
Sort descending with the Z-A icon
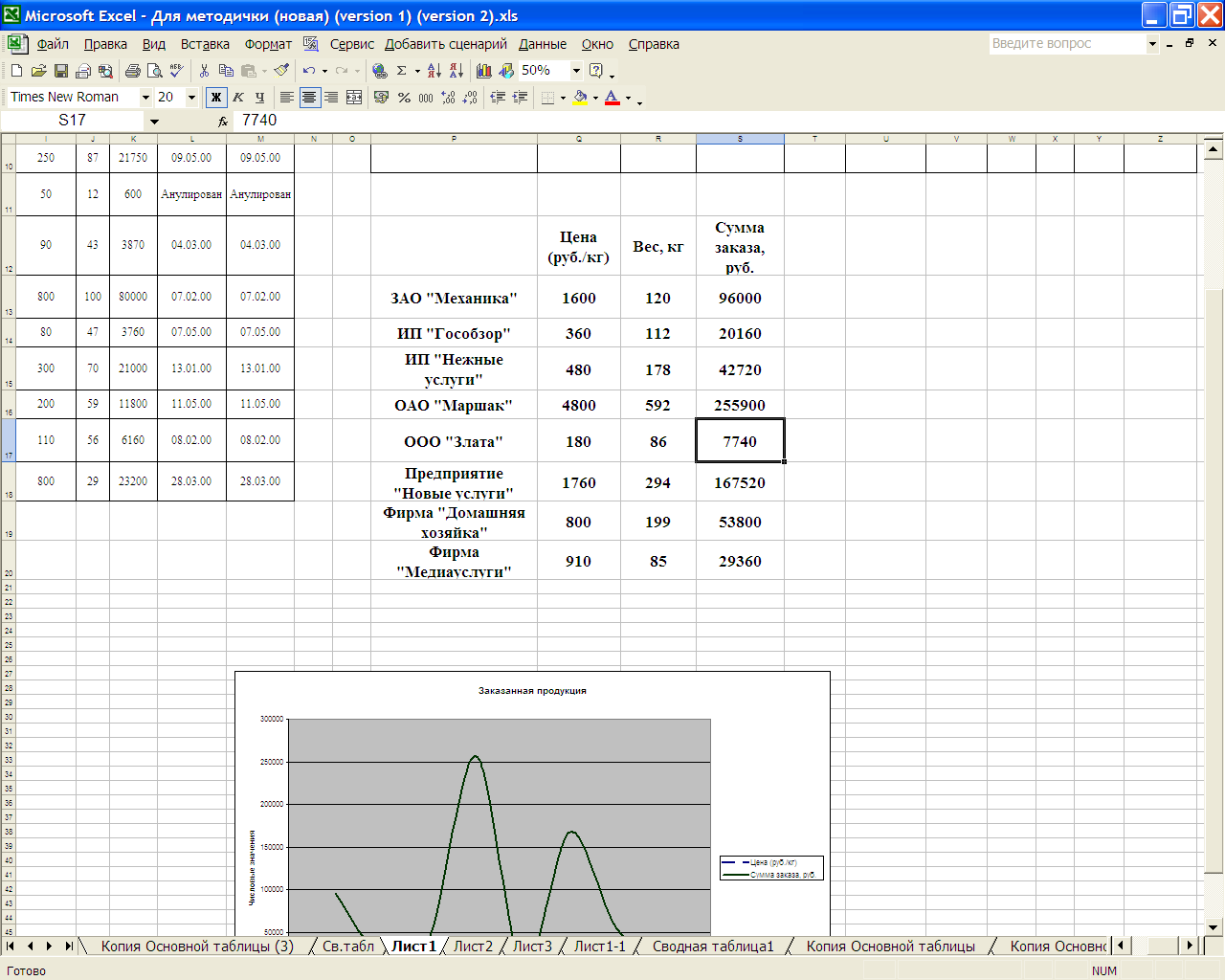[457, 71]
